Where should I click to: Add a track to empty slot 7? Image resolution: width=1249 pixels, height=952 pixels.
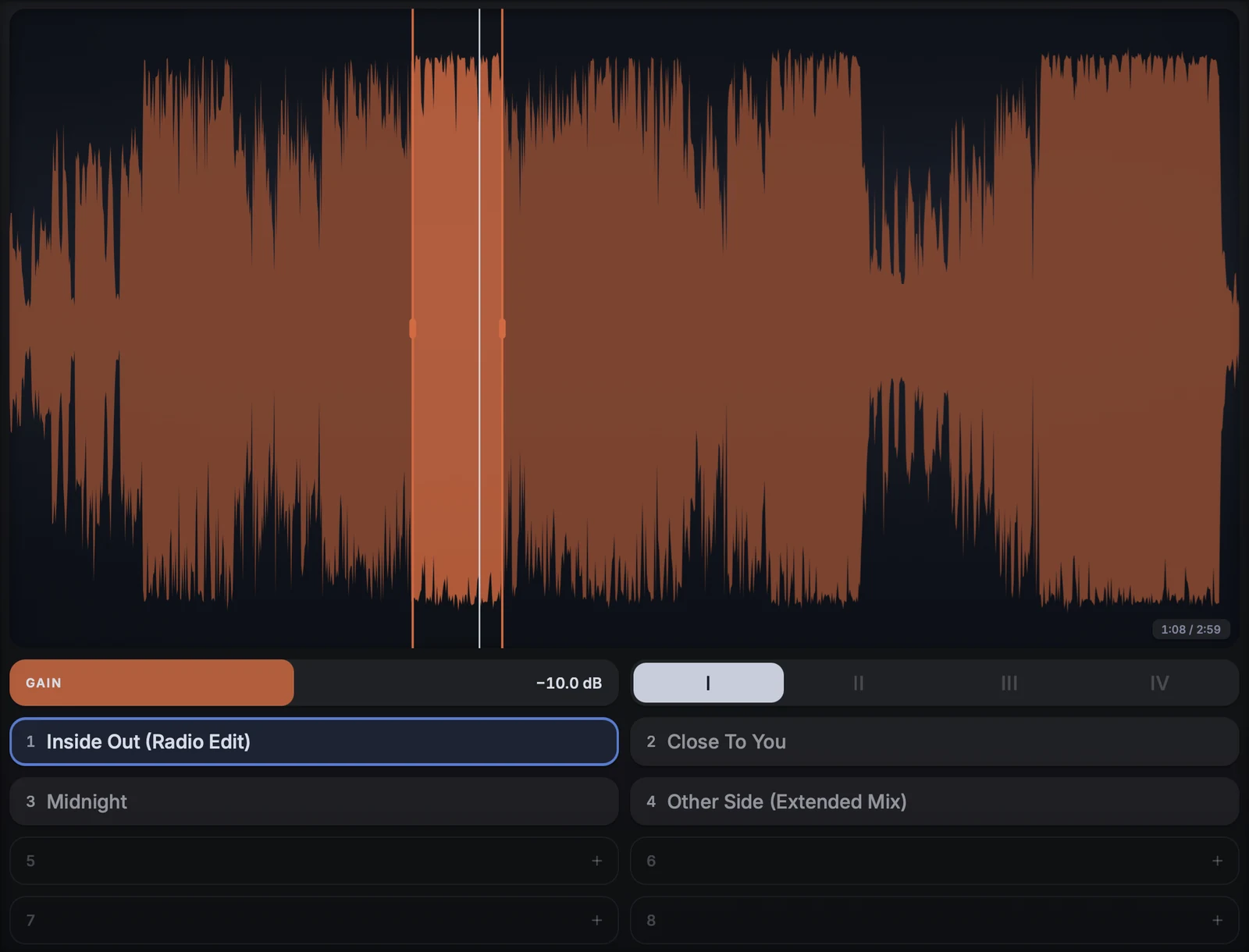point(314,920)
